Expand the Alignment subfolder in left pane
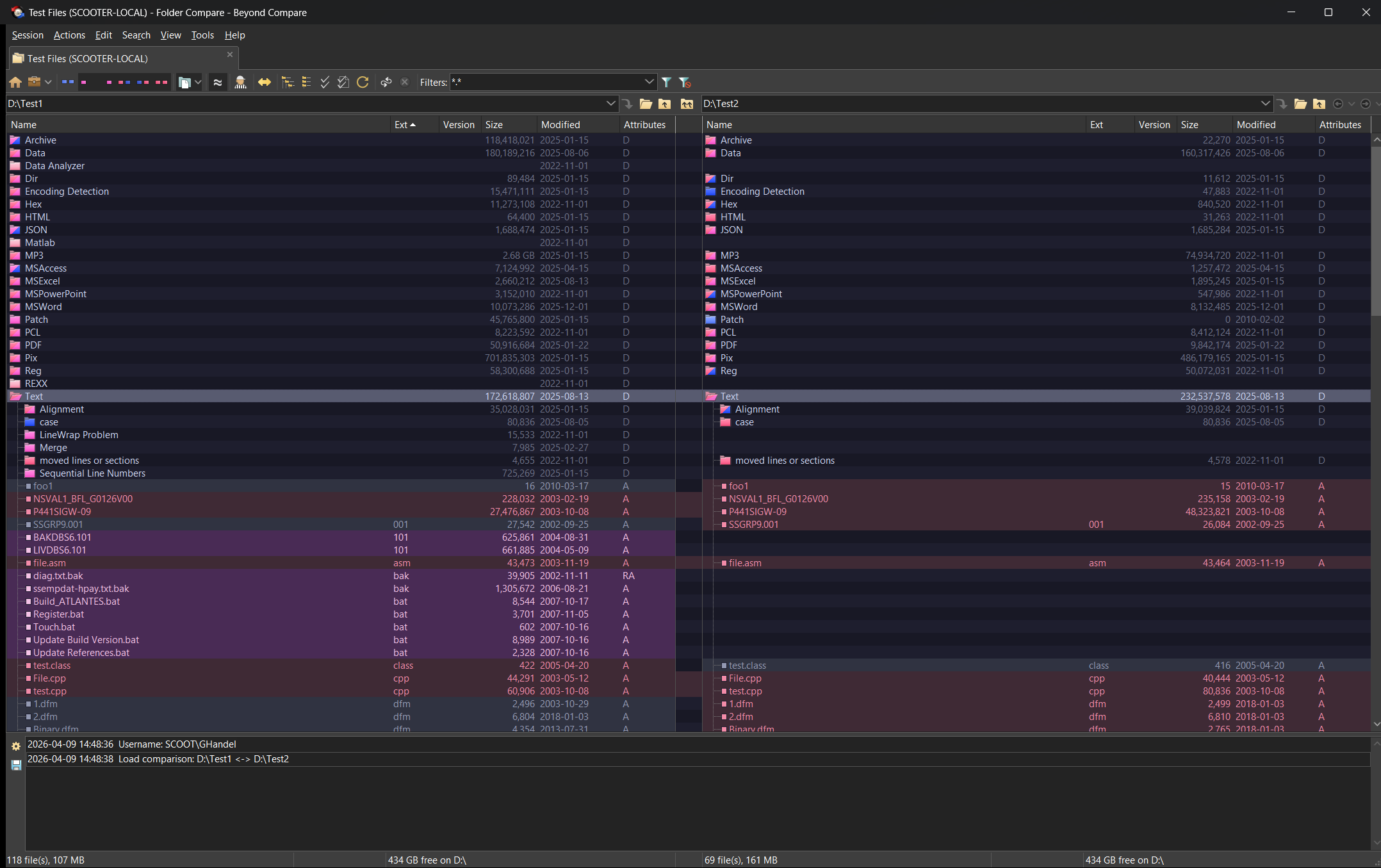 tap(29, 409)
